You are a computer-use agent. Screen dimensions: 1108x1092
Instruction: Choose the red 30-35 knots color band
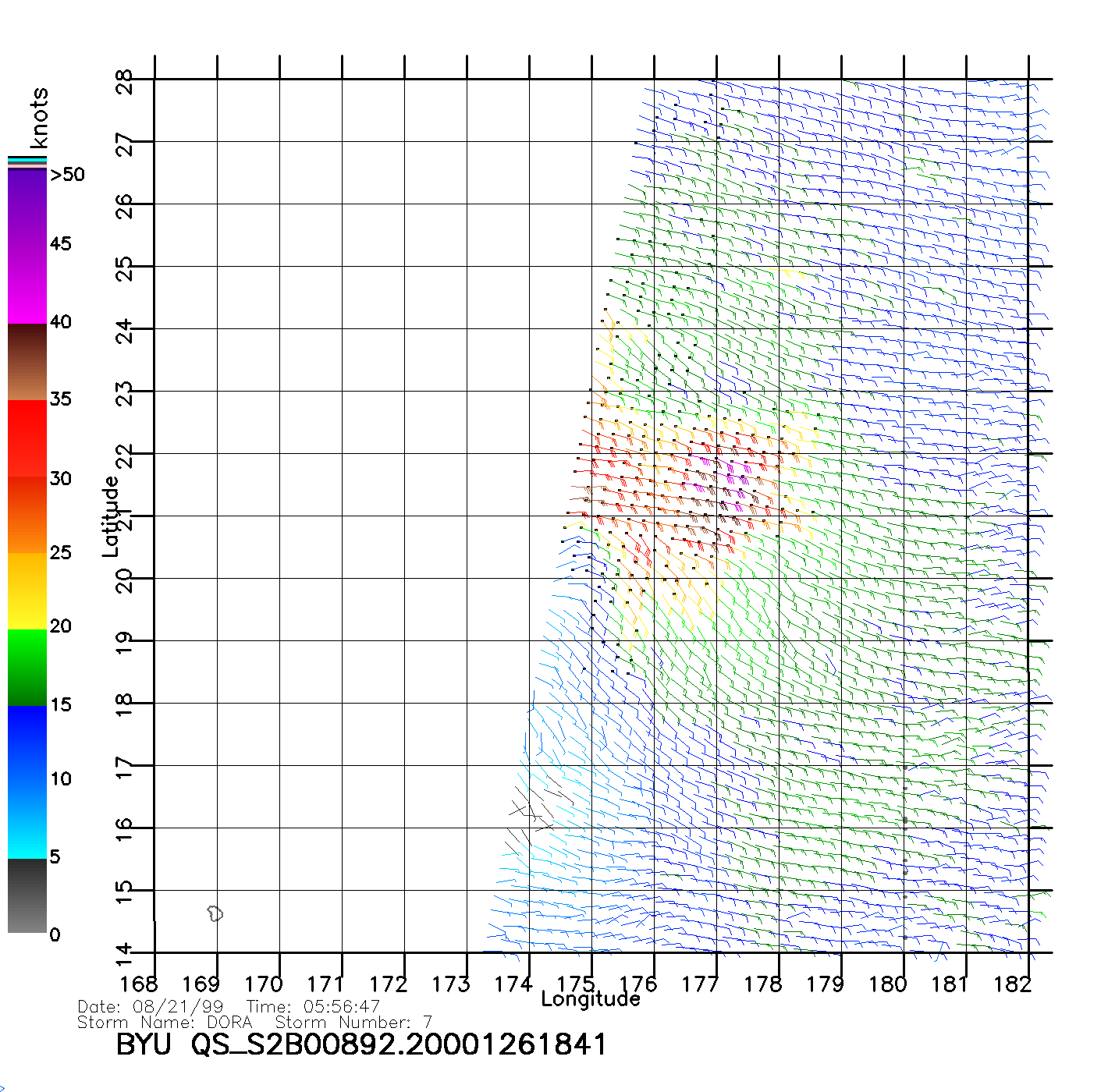(27, 437)
